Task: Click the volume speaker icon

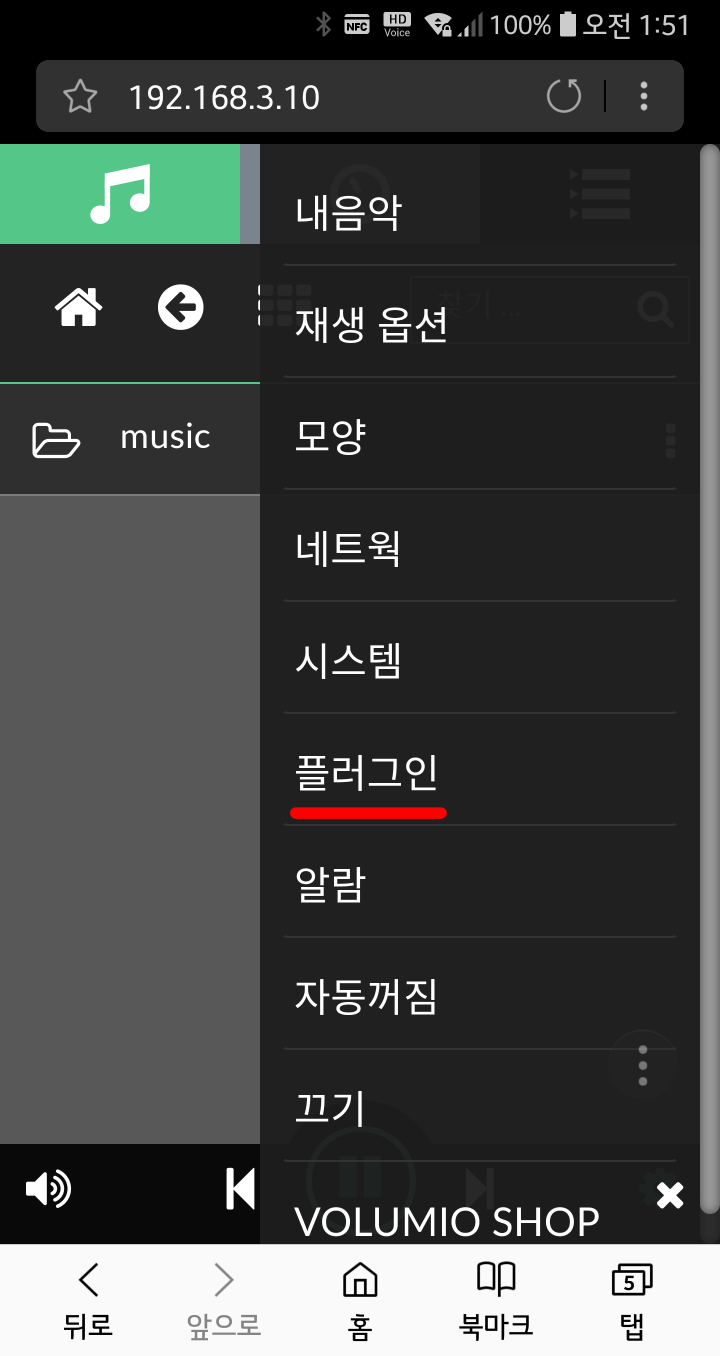Action: point(48,1190)
